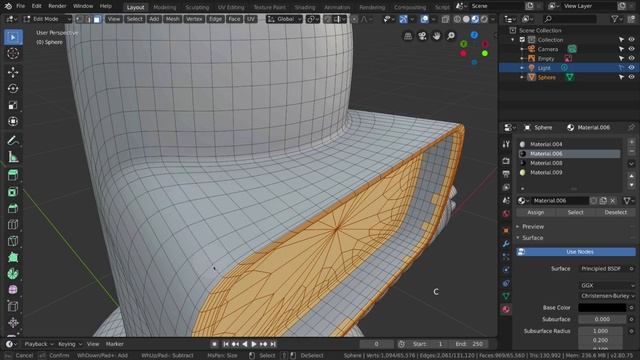Toggle visibility eye for Empty

click(x=631, y=58)
